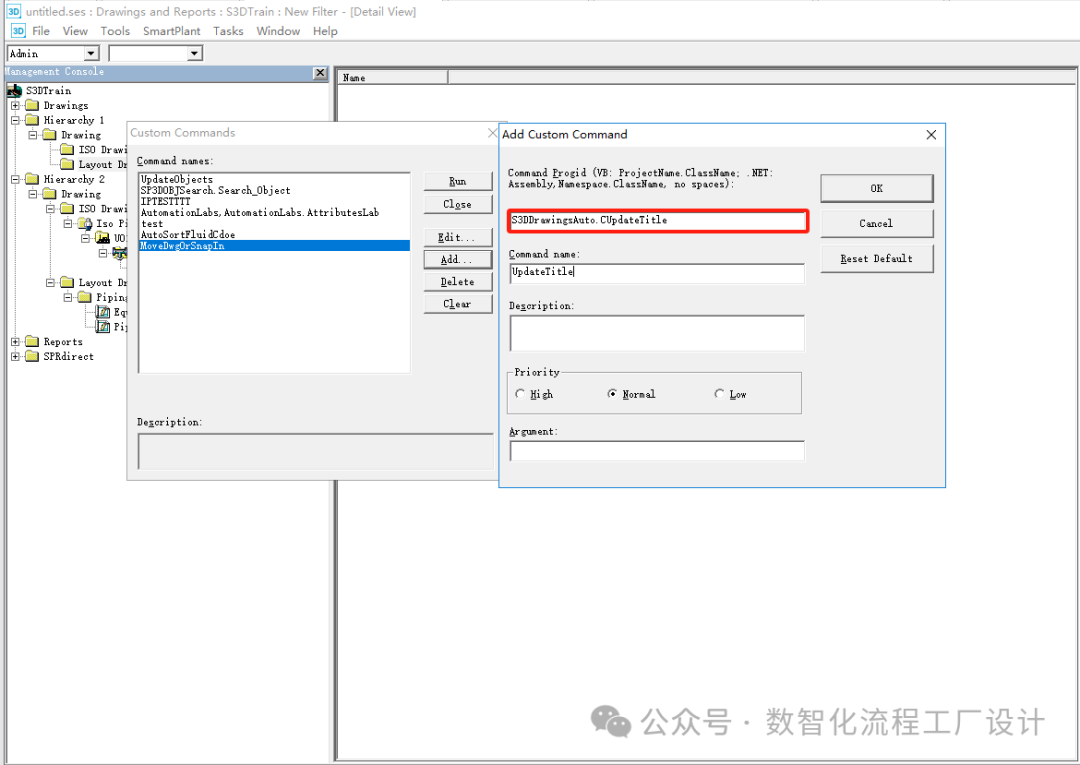Open the Tools menu

tap(115, 31)
